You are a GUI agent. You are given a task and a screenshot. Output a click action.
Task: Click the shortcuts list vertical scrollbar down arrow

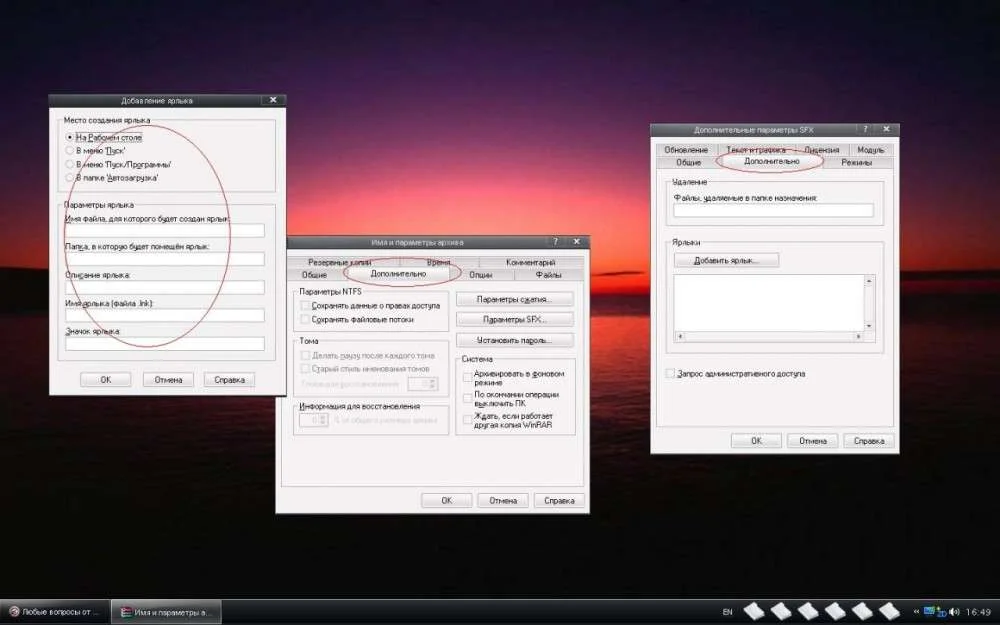tap(869, 326)
